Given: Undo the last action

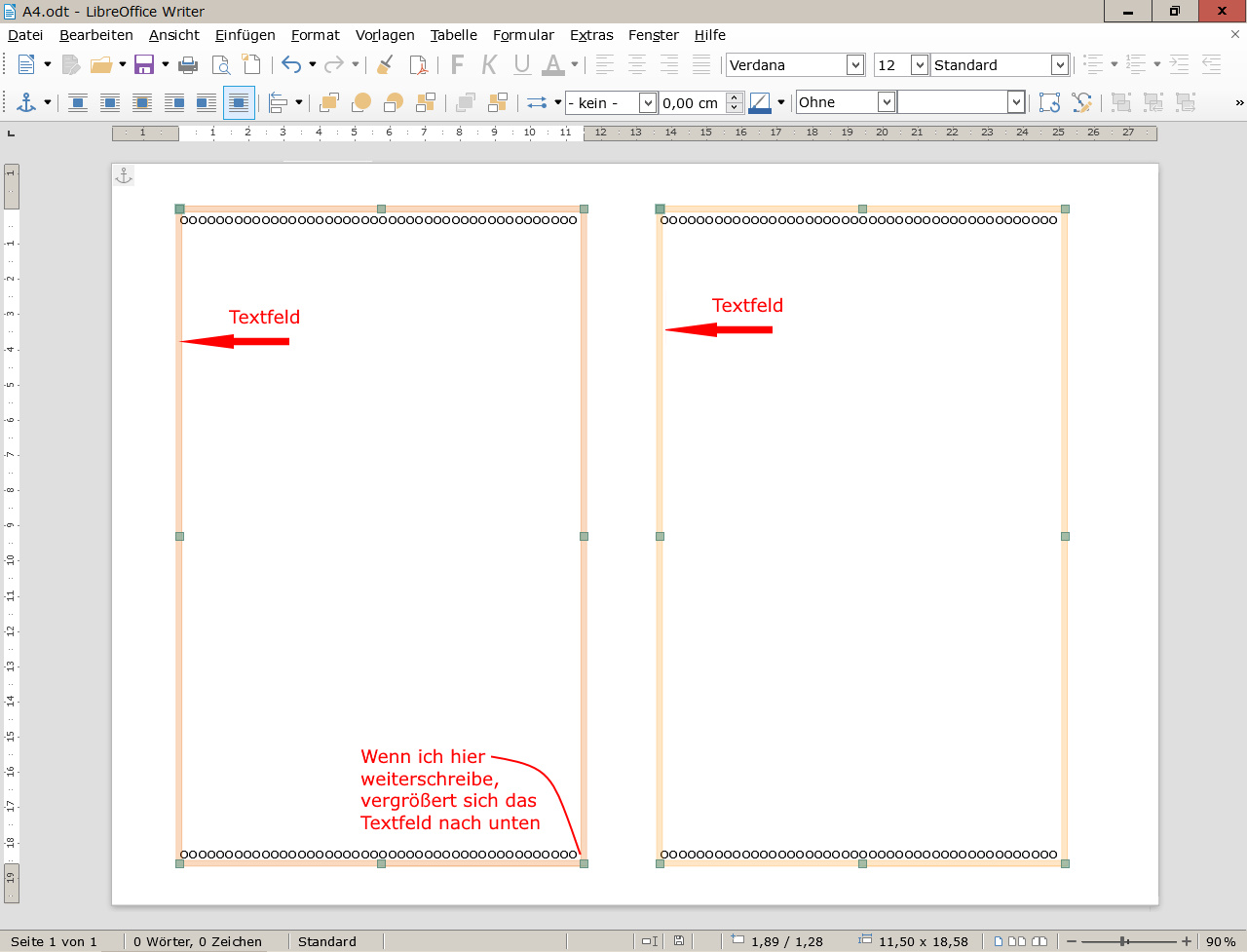Looking at the screenshot, I should pyautogui.click(x=291, y=64).
